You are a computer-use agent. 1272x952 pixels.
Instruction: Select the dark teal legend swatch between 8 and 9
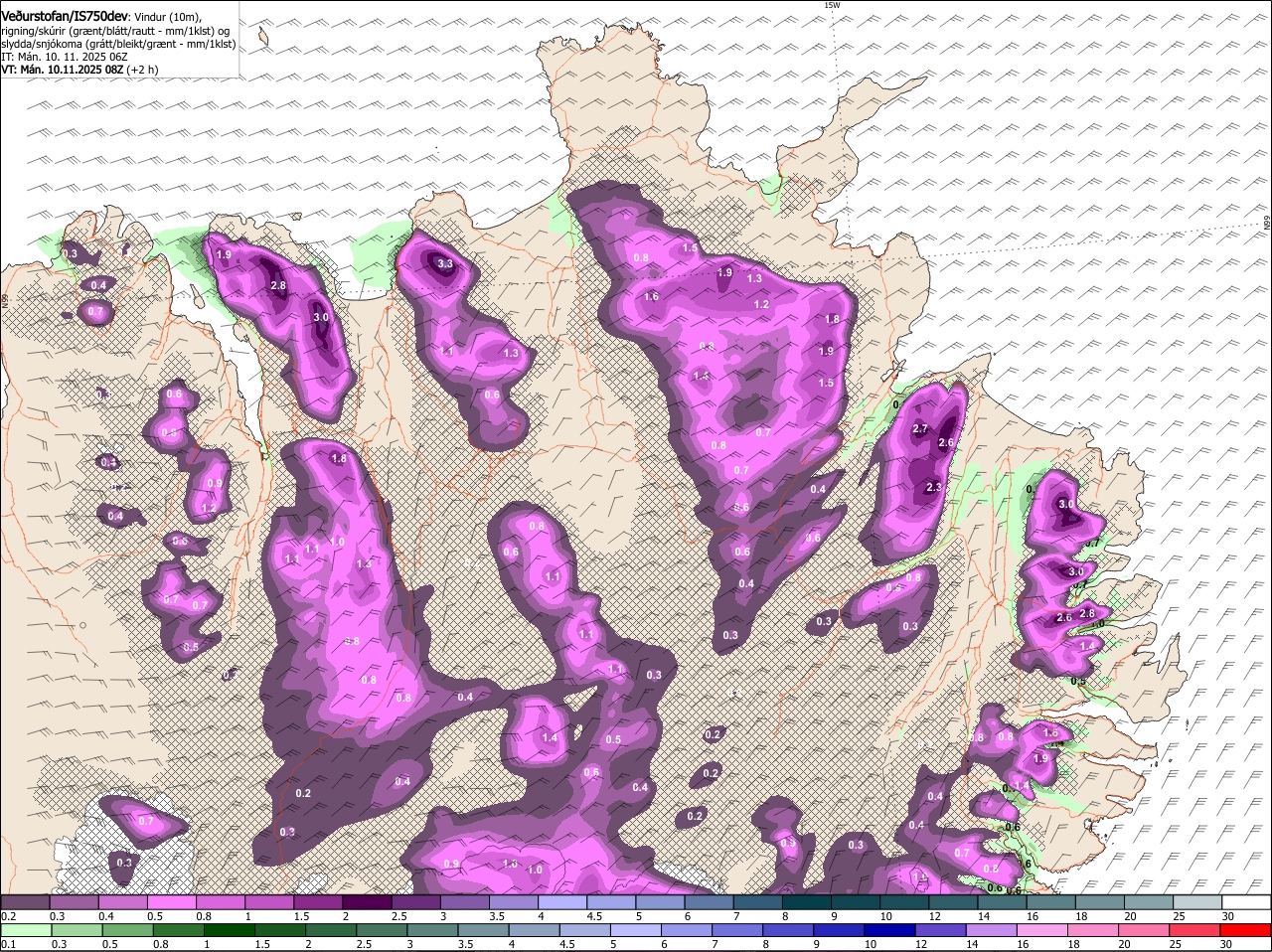click(x=807, y=901)
